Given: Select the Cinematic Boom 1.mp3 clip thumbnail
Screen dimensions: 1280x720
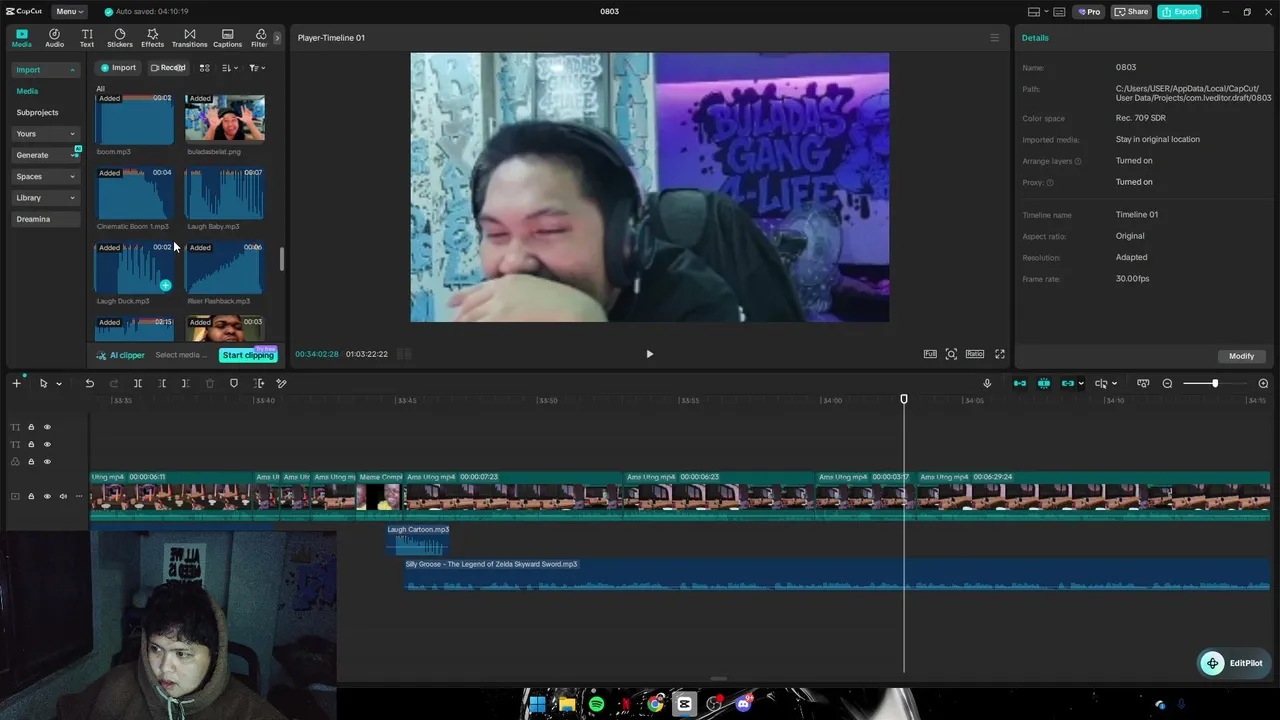Looking at the screenshot, I should [x=134, y=193].
